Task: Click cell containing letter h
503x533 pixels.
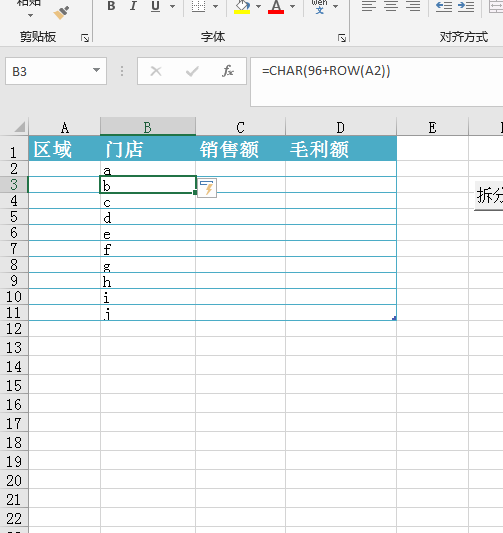Action: (148, 280)
